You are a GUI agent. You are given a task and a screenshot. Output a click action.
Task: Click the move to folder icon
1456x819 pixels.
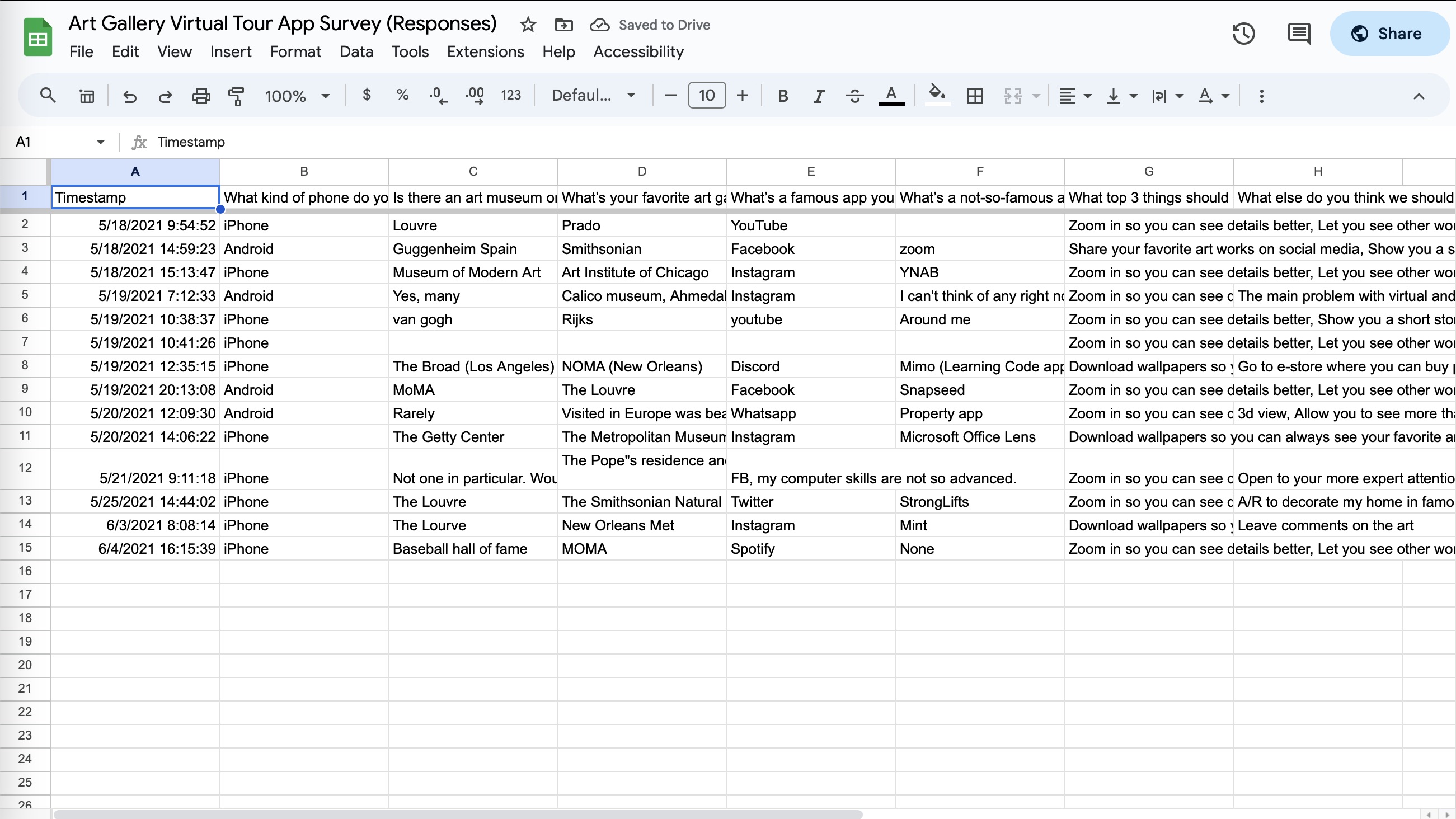[x=563, y=25]
